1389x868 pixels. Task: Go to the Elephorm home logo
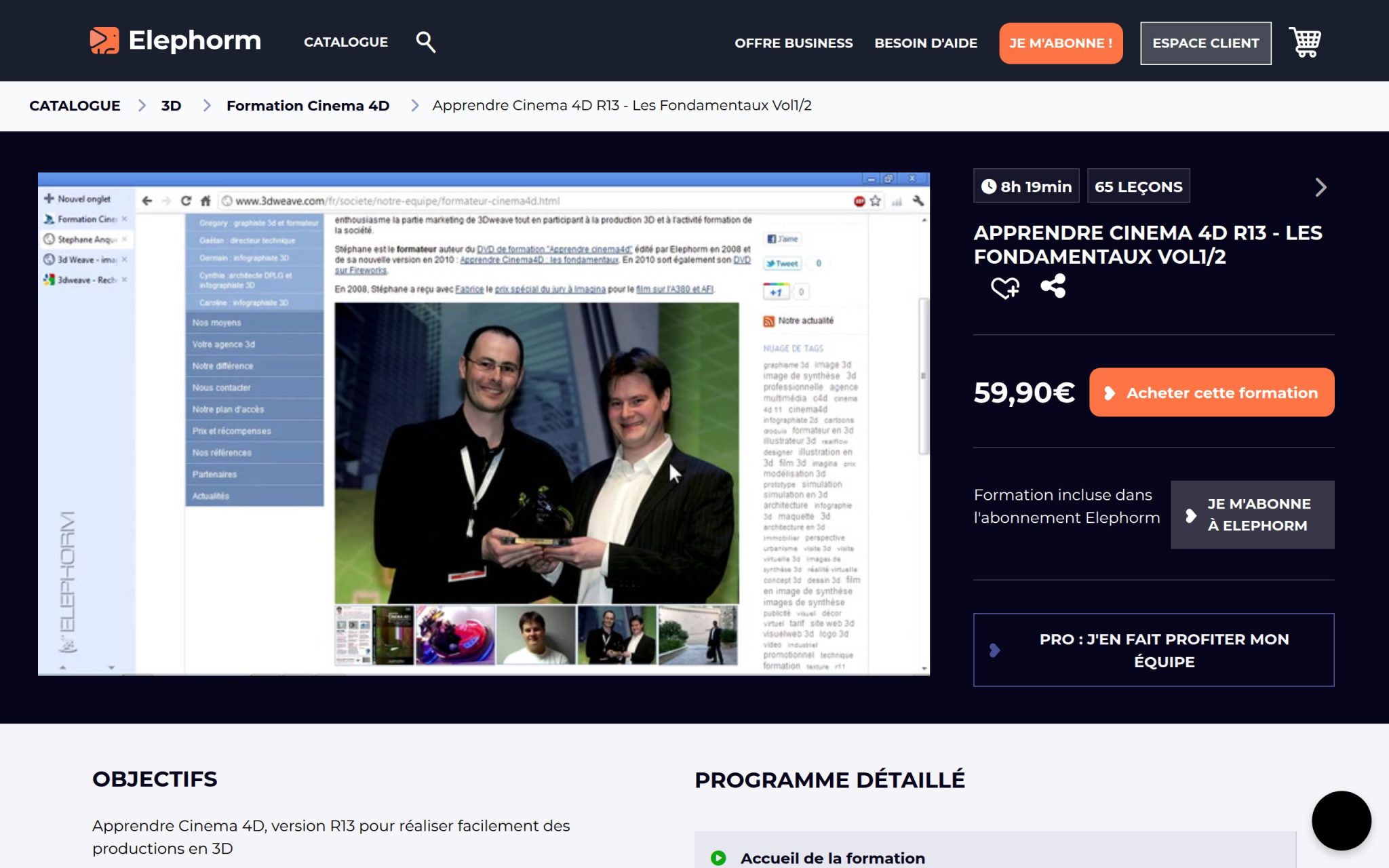coord(175,41)
